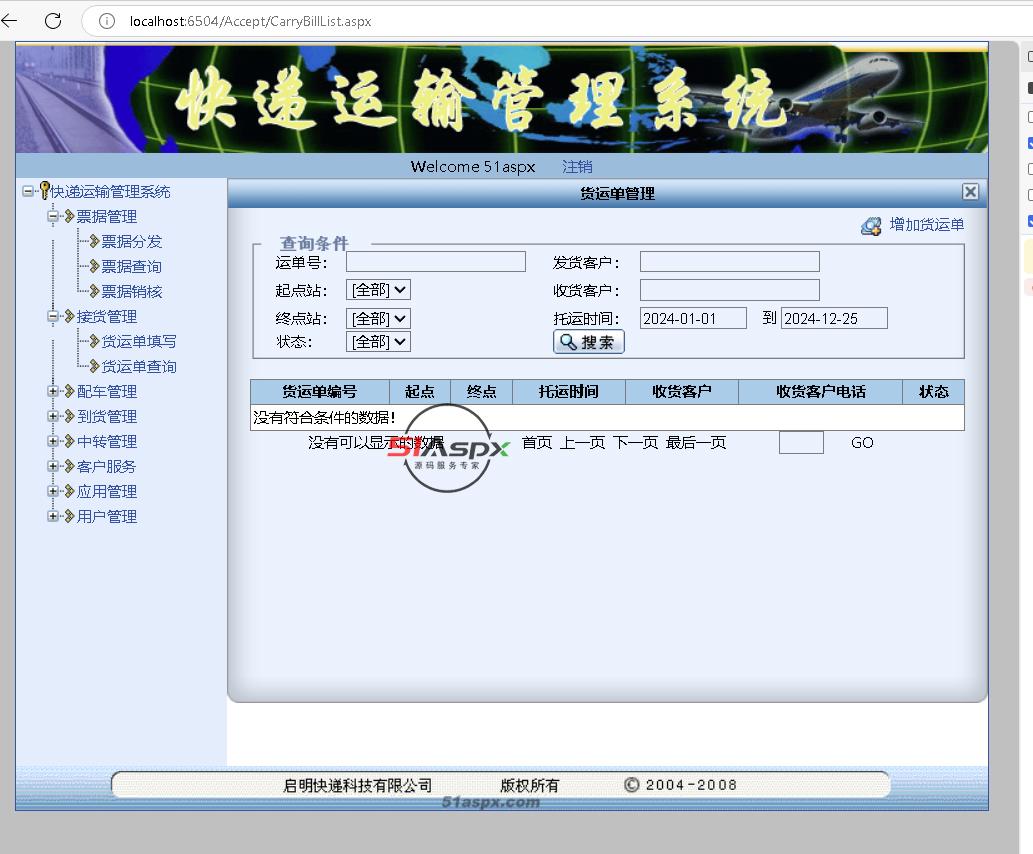Click the 注销 logout link
The width and height of the screenshot is (1033, 854).
coord(577,167)
